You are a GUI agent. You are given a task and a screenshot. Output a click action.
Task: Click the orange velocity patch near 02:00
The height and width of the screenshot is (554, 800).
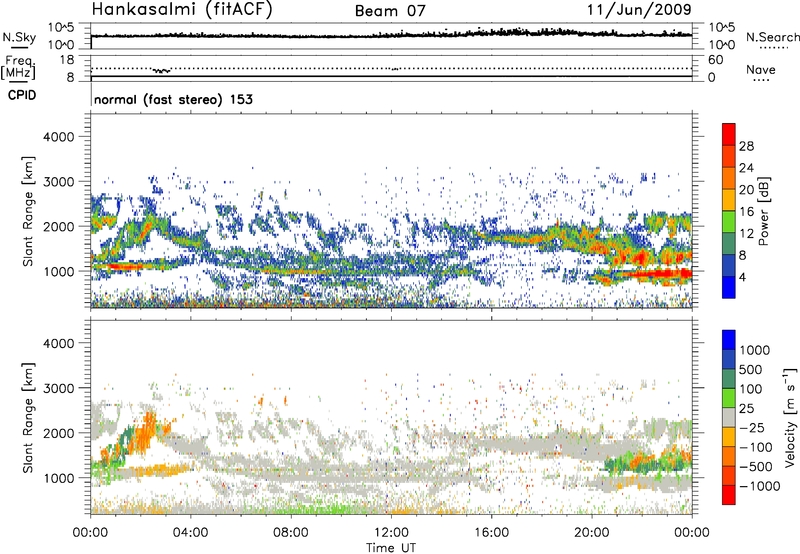pos(144,433)
